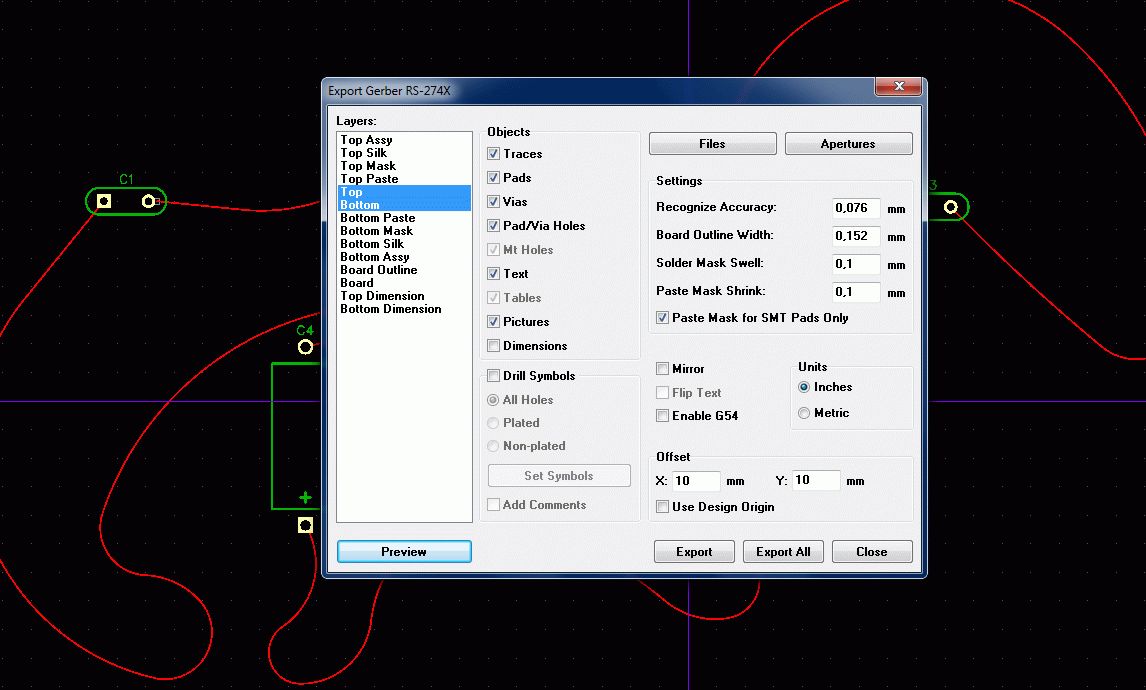Select Top Silk layer in list
Screen dimensions: 1146x690
[363, 153]
